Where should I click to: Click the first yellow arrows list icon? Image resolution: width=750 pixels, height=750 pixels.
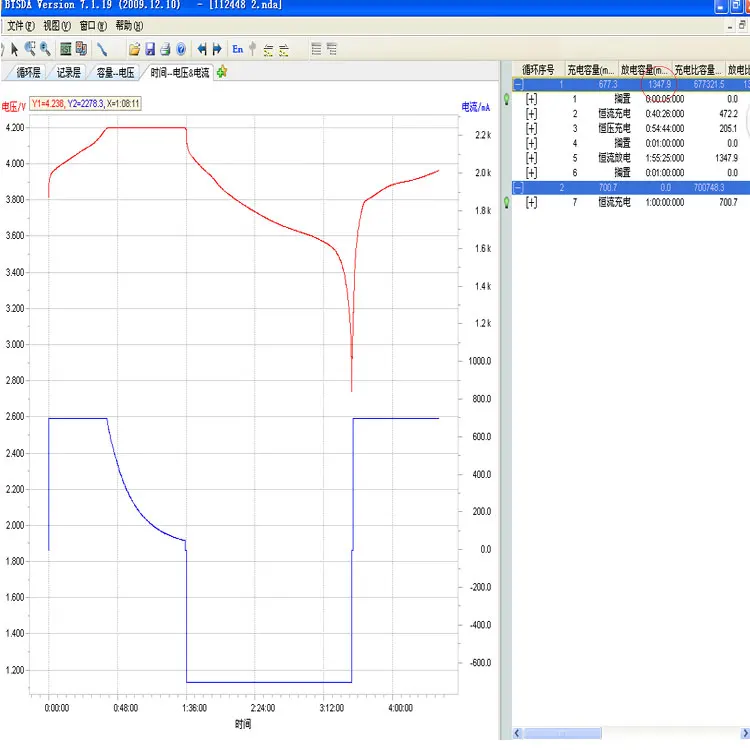click(x=268, y=50)
